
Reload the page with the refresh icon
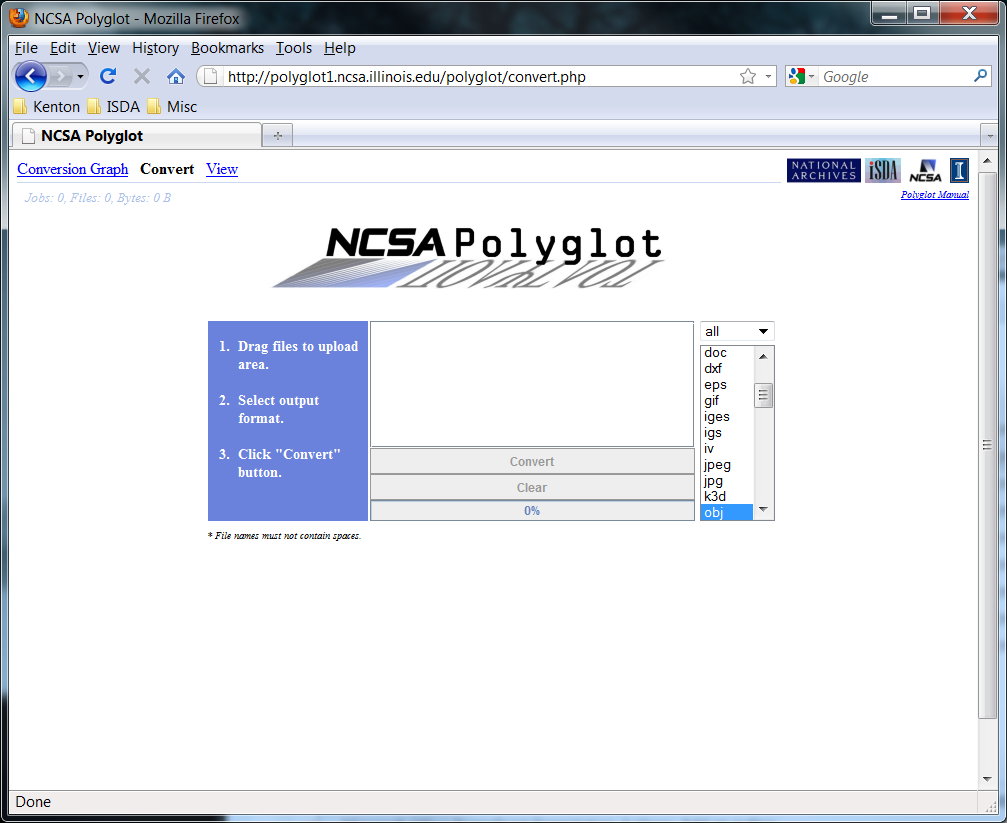tap(108, 76)
